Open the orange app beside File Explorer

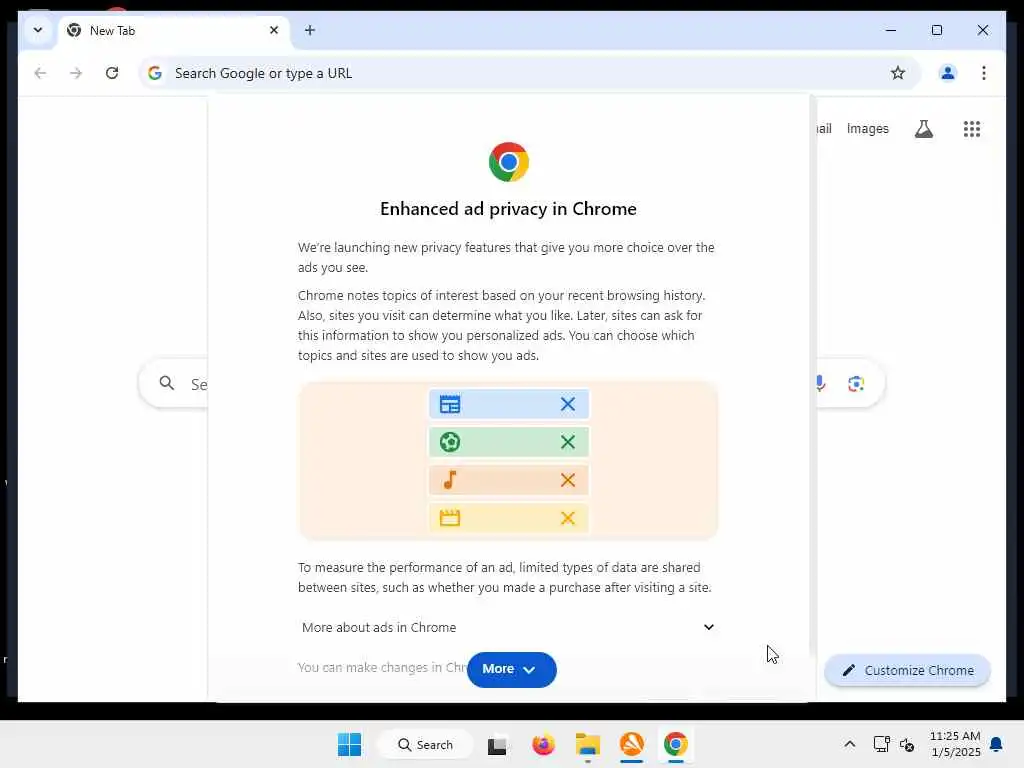pos(632,744)
